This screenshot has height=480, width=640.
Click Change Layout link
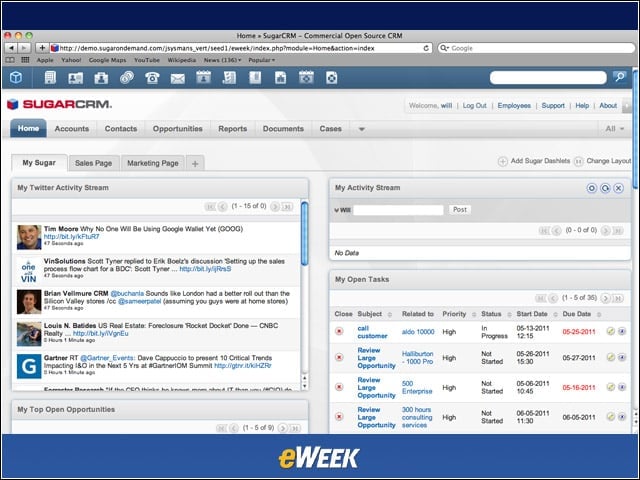click(609, 161)
